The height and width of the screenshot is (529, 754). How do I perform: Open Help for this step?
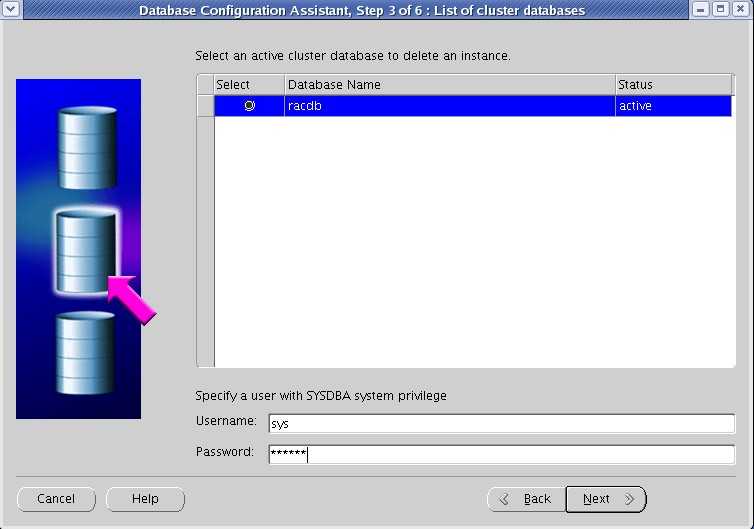145,499
